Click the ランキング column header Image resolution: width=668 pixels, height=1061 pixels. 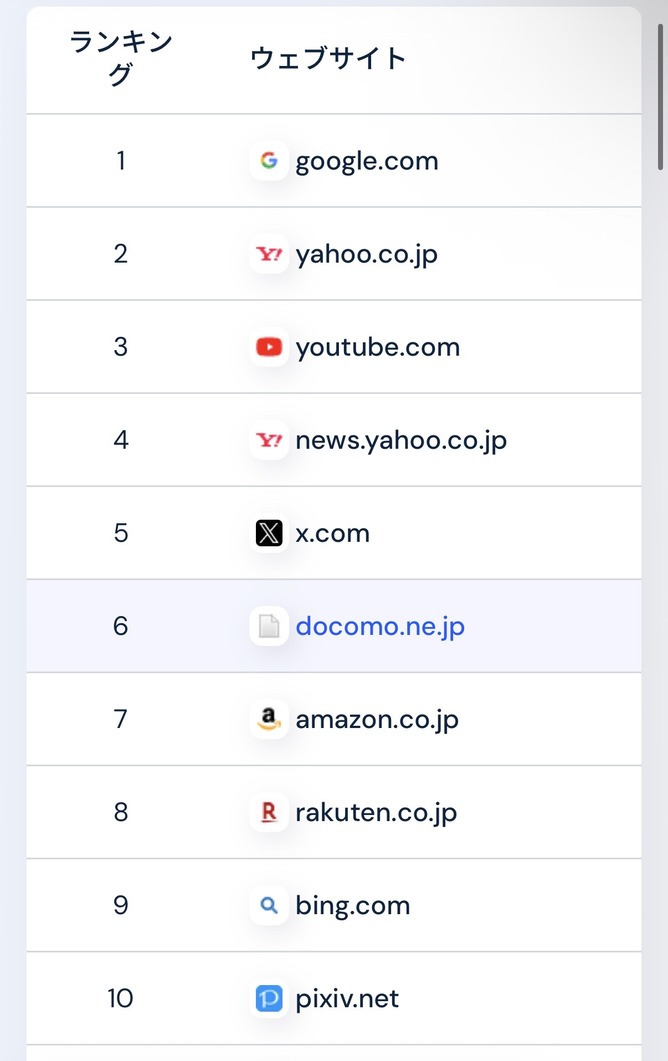coord(120,58)
